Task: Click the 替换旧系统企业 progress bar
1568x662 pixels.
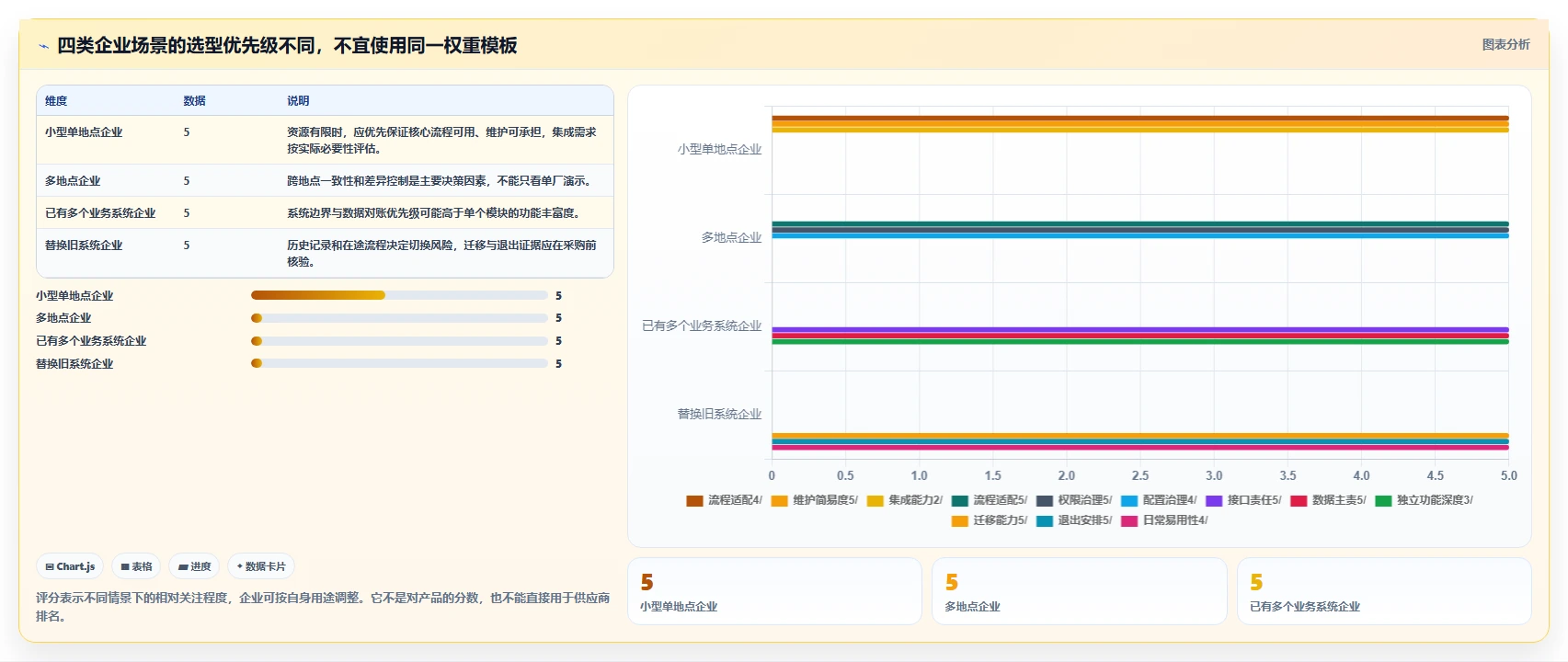Action: (x=399, y=363)
